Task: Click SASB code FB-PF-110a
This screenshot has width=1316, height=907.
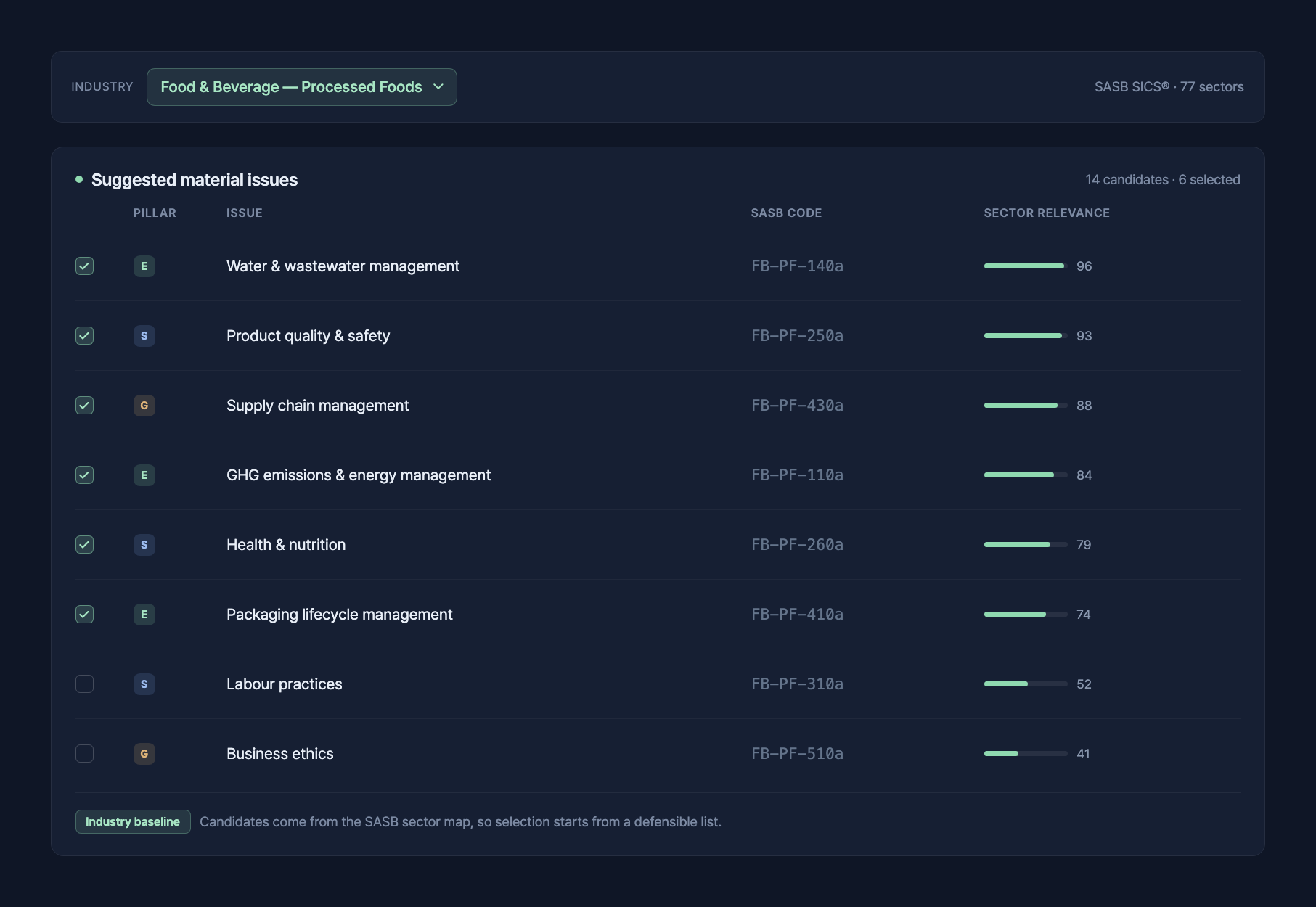Action: click(x=797, y=475)
